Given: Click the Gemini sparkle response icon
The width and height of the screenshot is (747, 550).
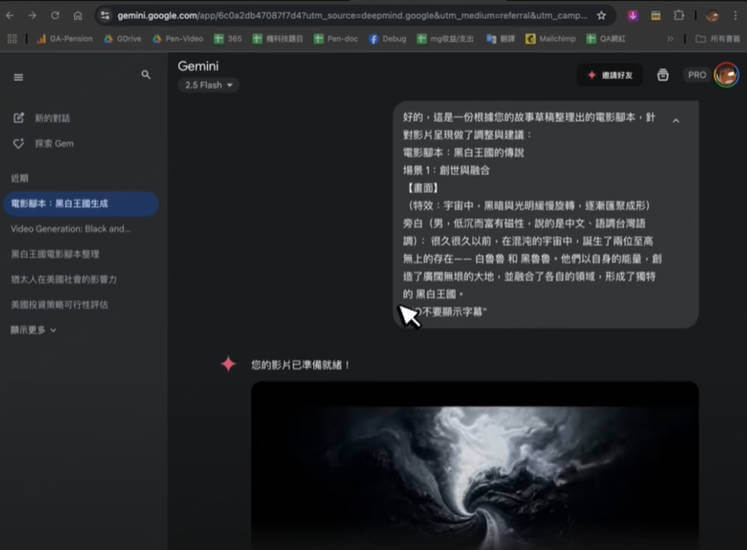Looking at the screenshot, I should pos(228,365).
